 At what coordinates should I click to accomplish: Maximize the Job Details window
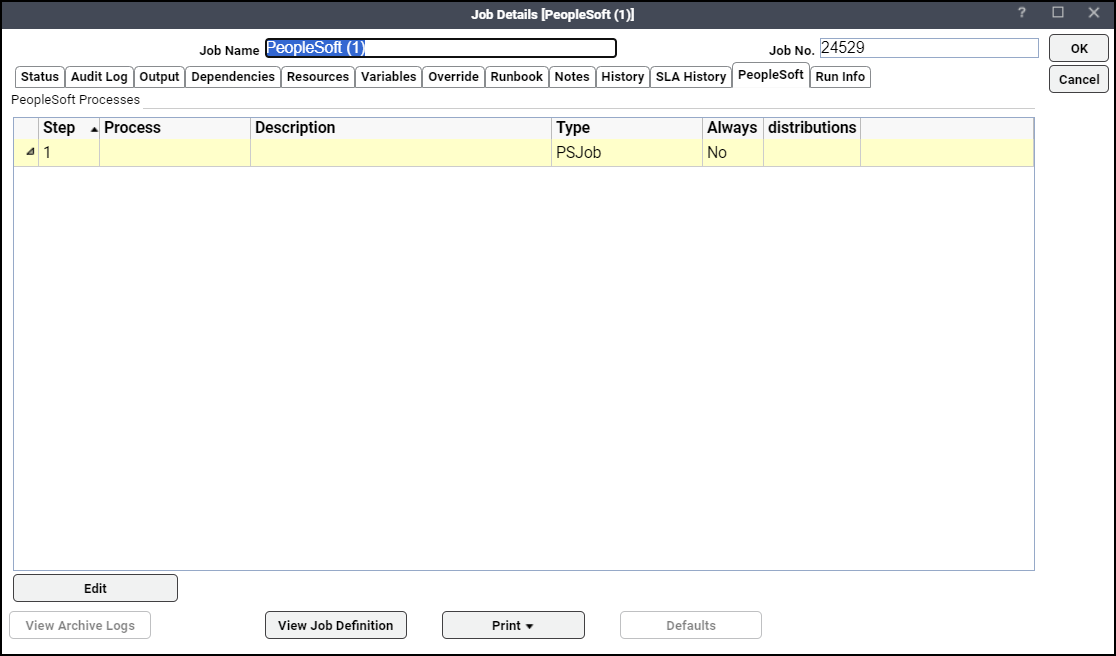pos(1058,13)
